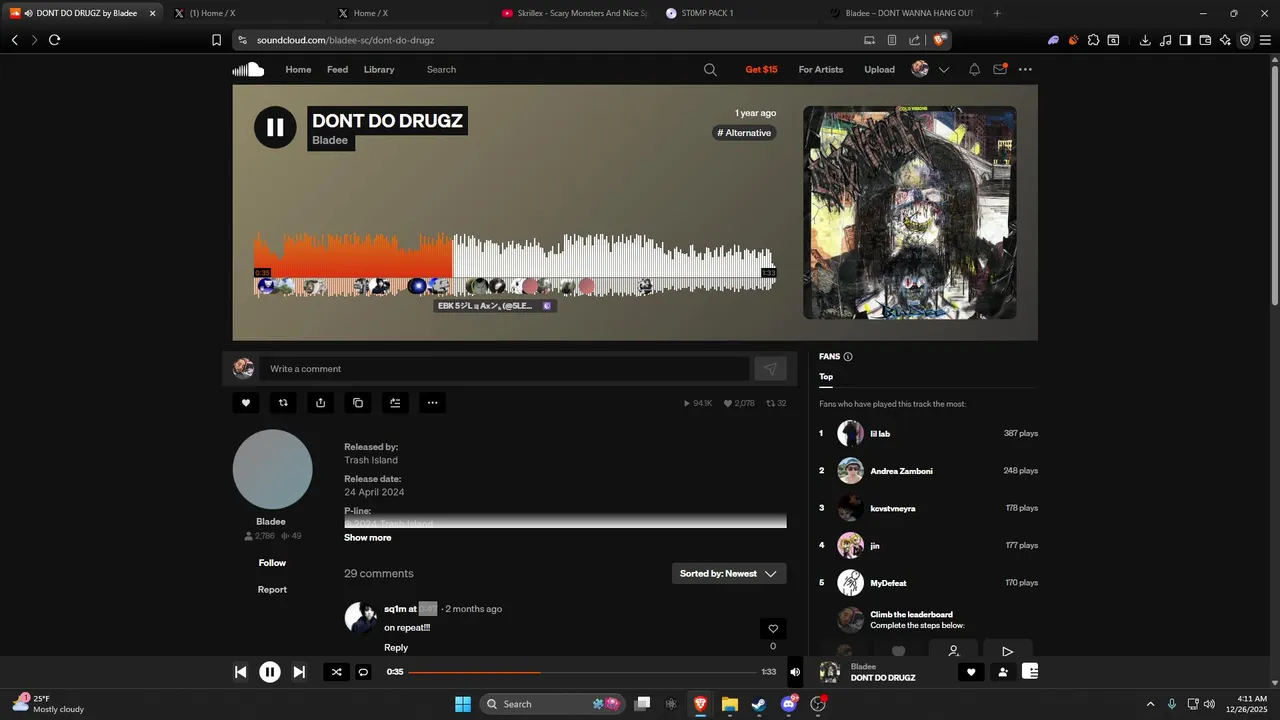The image size is (1280, 720).
Task: Show the Fans info tooltip icon
Action: 848,357
